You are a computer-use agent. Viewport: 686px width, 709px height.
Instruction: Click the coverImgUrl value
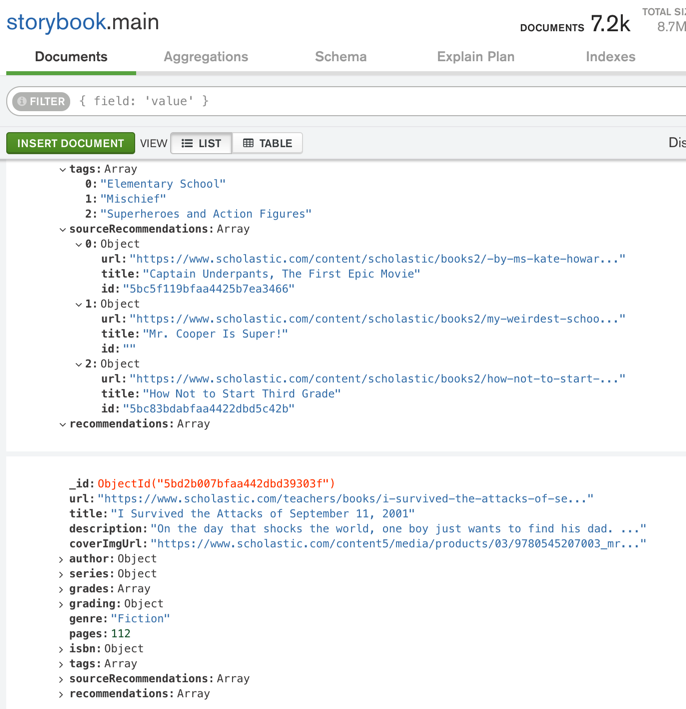(x=398, y=544)
